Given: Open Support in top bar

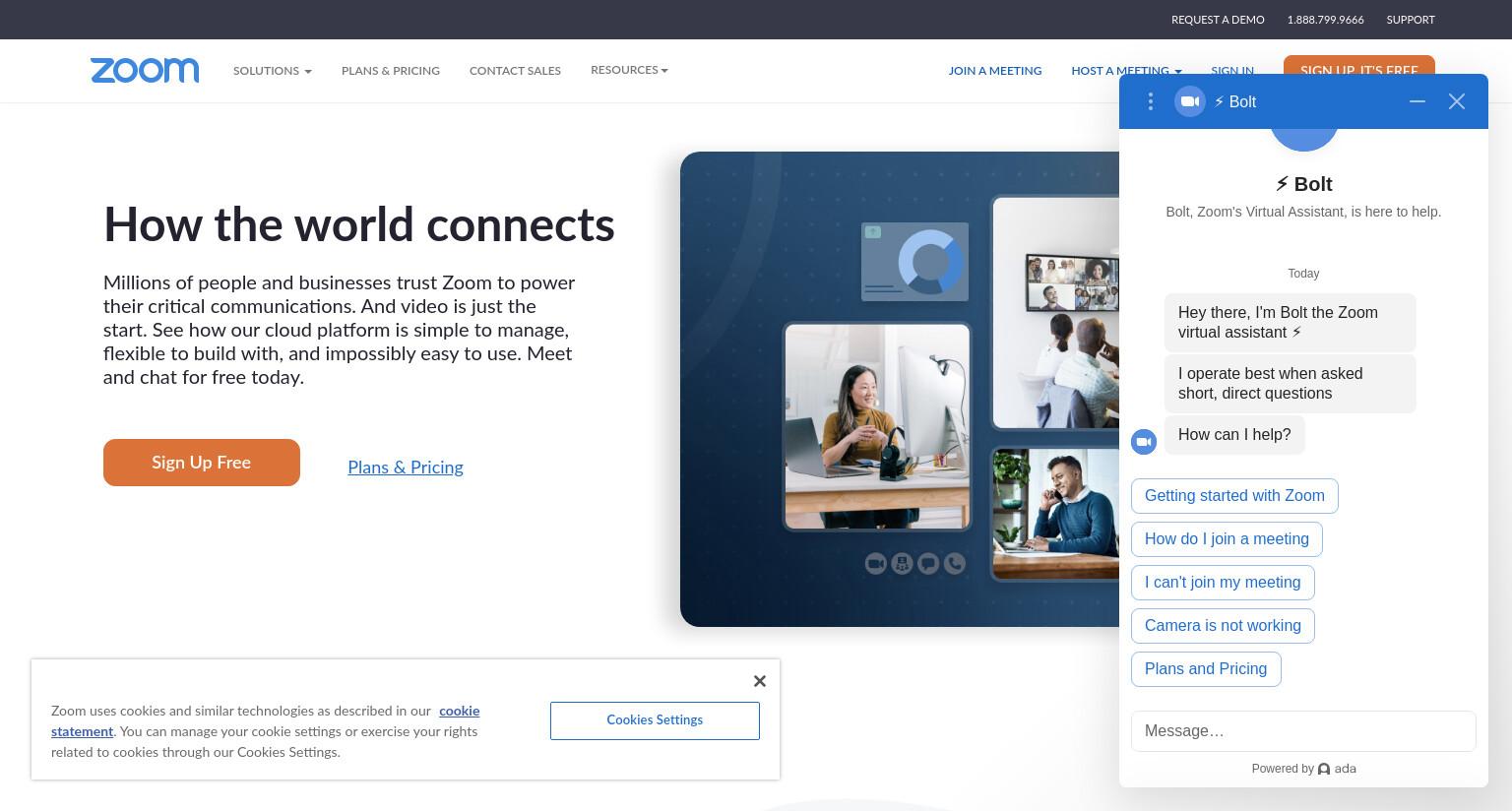Looking at the screenshot, I should pyautogui.click(x=1411, y=20).
